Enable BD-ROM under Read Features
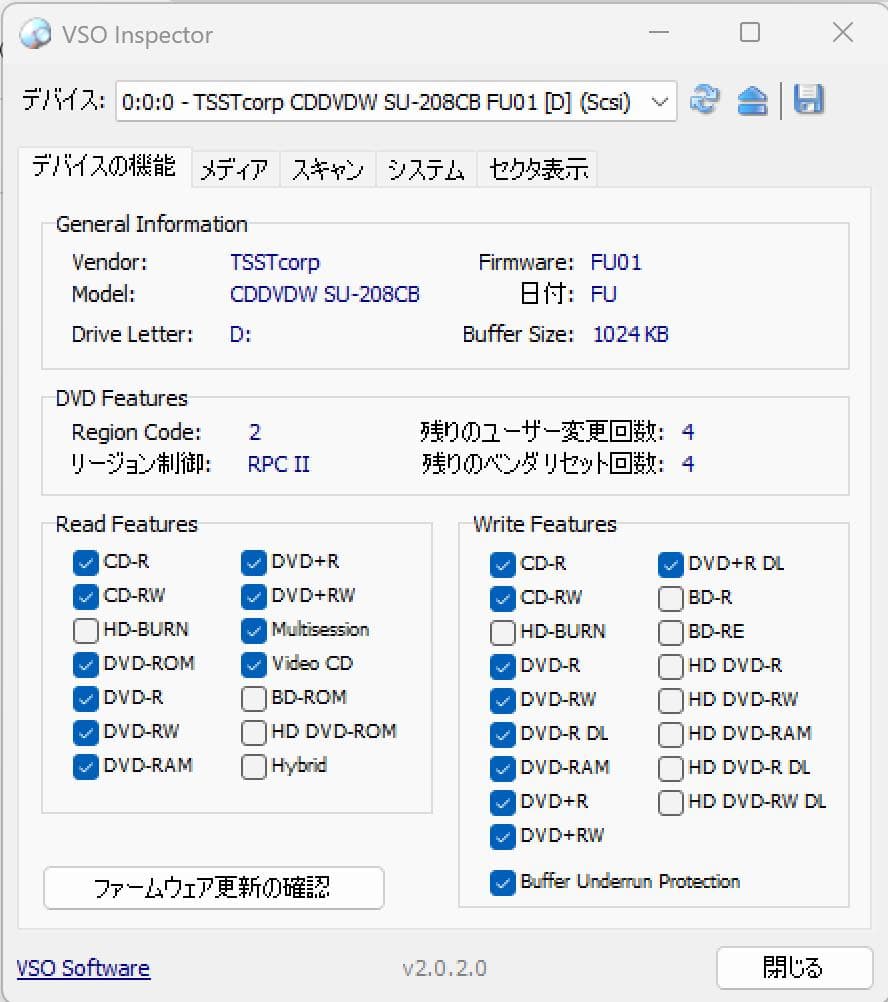This screenshot has height=1002, width=888. coord(254,698)
